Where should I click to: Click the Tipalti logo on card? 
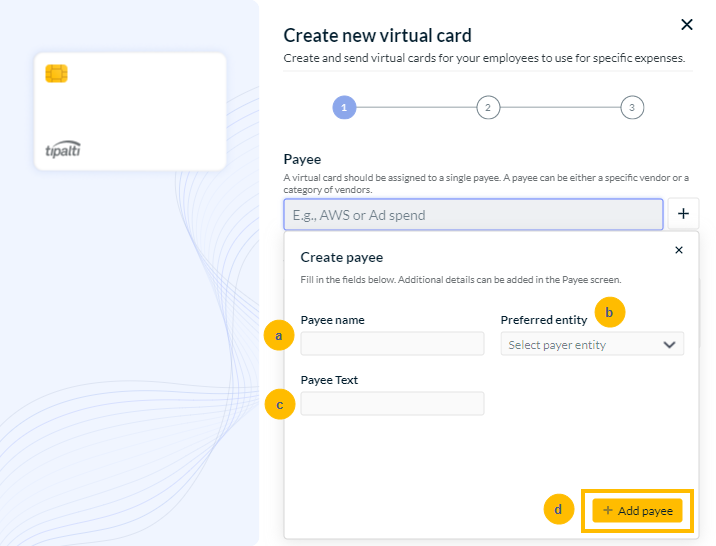[x=63, y=149]
